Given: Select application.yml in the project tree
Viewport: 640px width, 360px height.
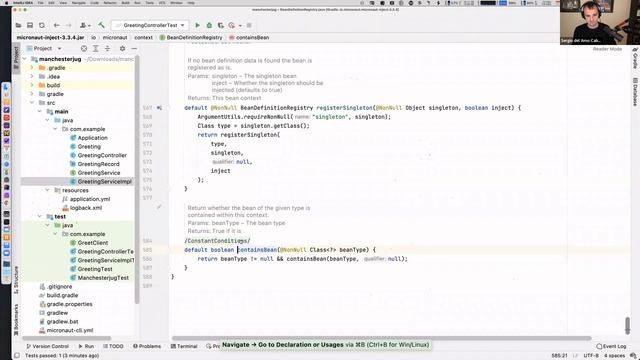Looking at the screenshot, I should click(x=86, y=199).
